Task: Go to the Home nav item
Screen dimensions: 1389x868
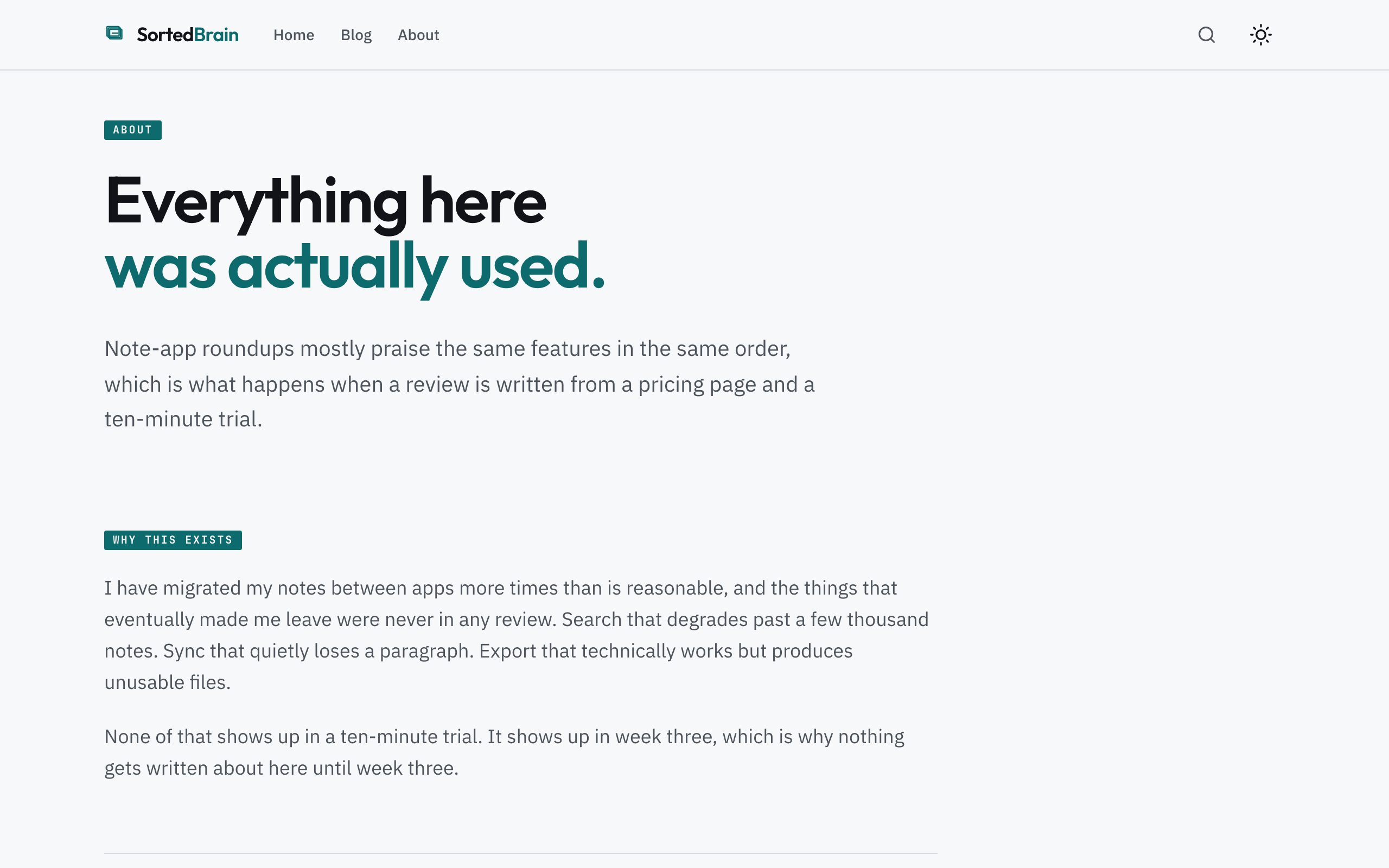Action: click(294, 35)
